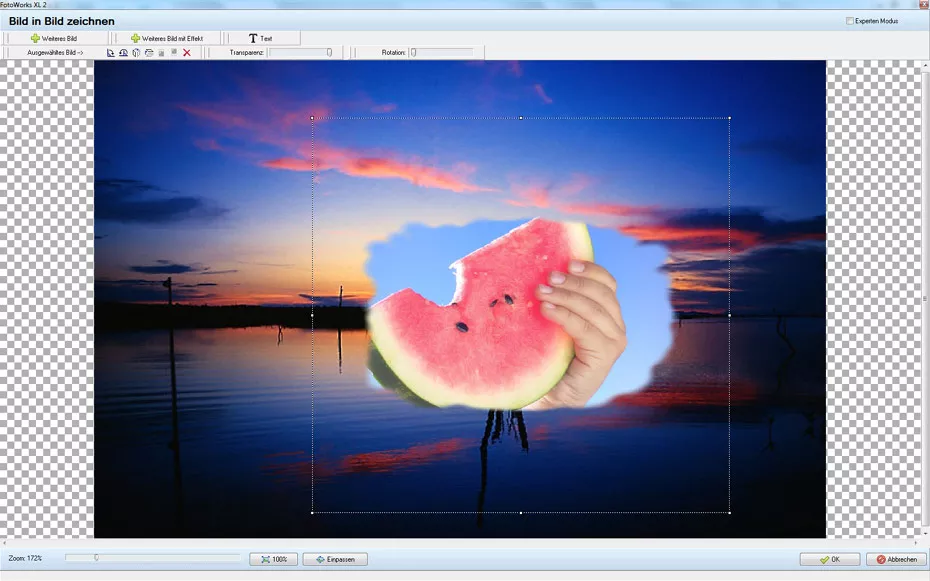The width and height of the screenshot is (930, 581).
Task: Click the top-left selection handle of the overlay
Action: pos(313,118)
